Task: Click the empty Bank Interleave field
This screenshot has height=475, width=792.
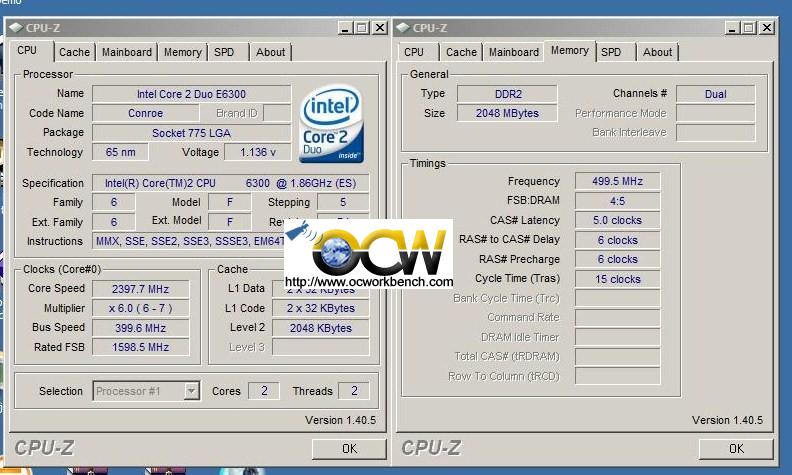Action: [x=716, y=132]
